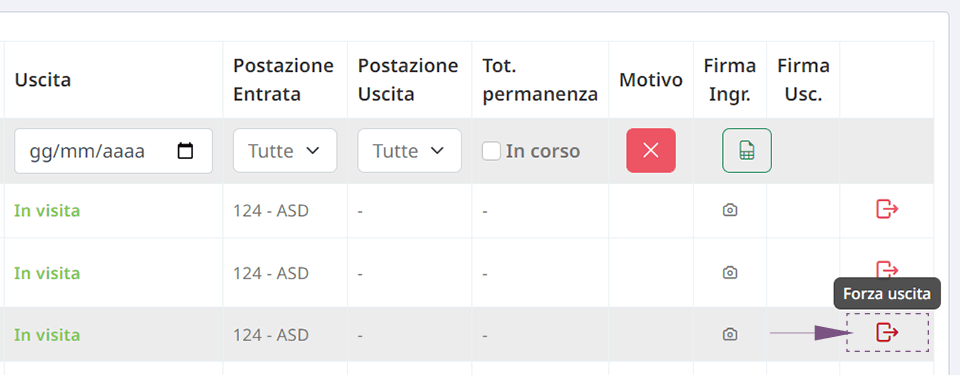960x375 pixels.
Task: Click the Motivo column header
Action: click(651, 80)
